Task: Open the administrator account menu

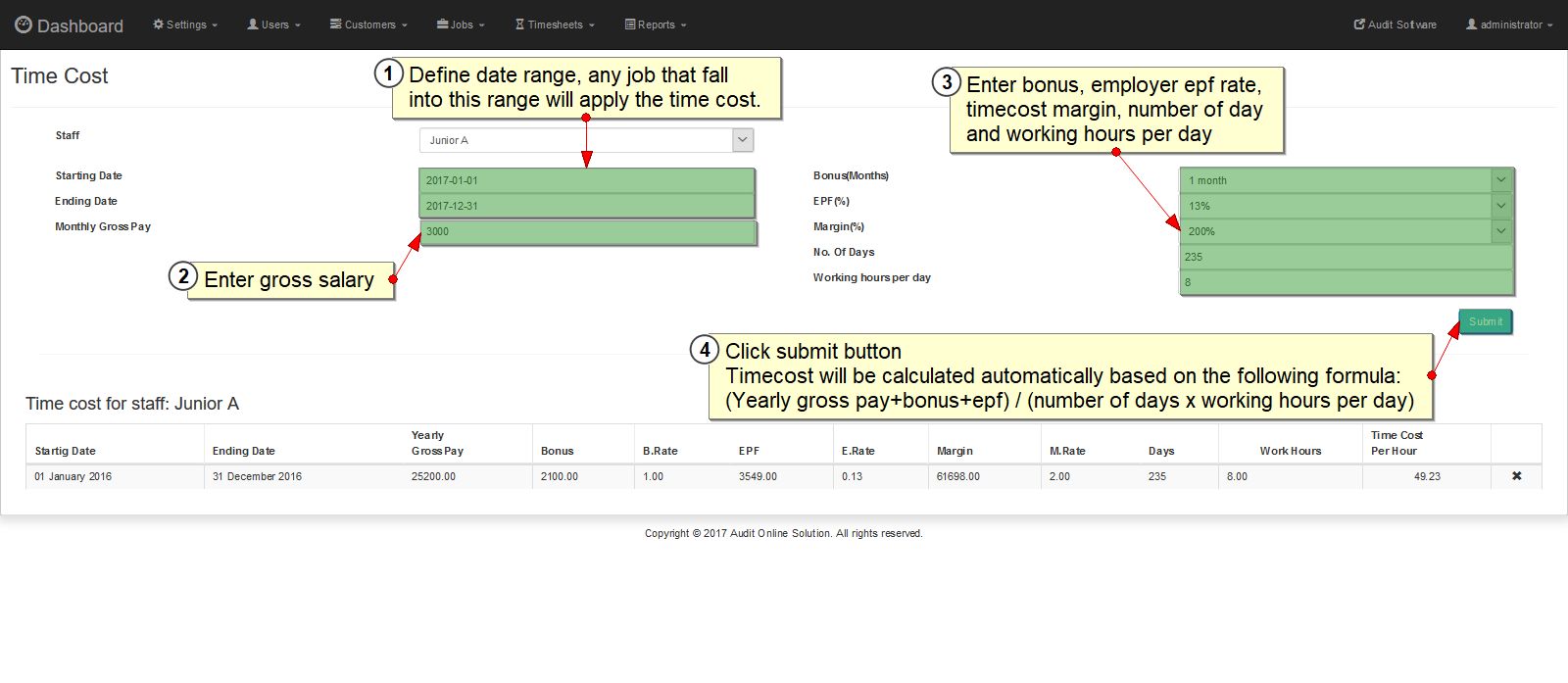Action: pyautogui.click(x=1509, y=24)
